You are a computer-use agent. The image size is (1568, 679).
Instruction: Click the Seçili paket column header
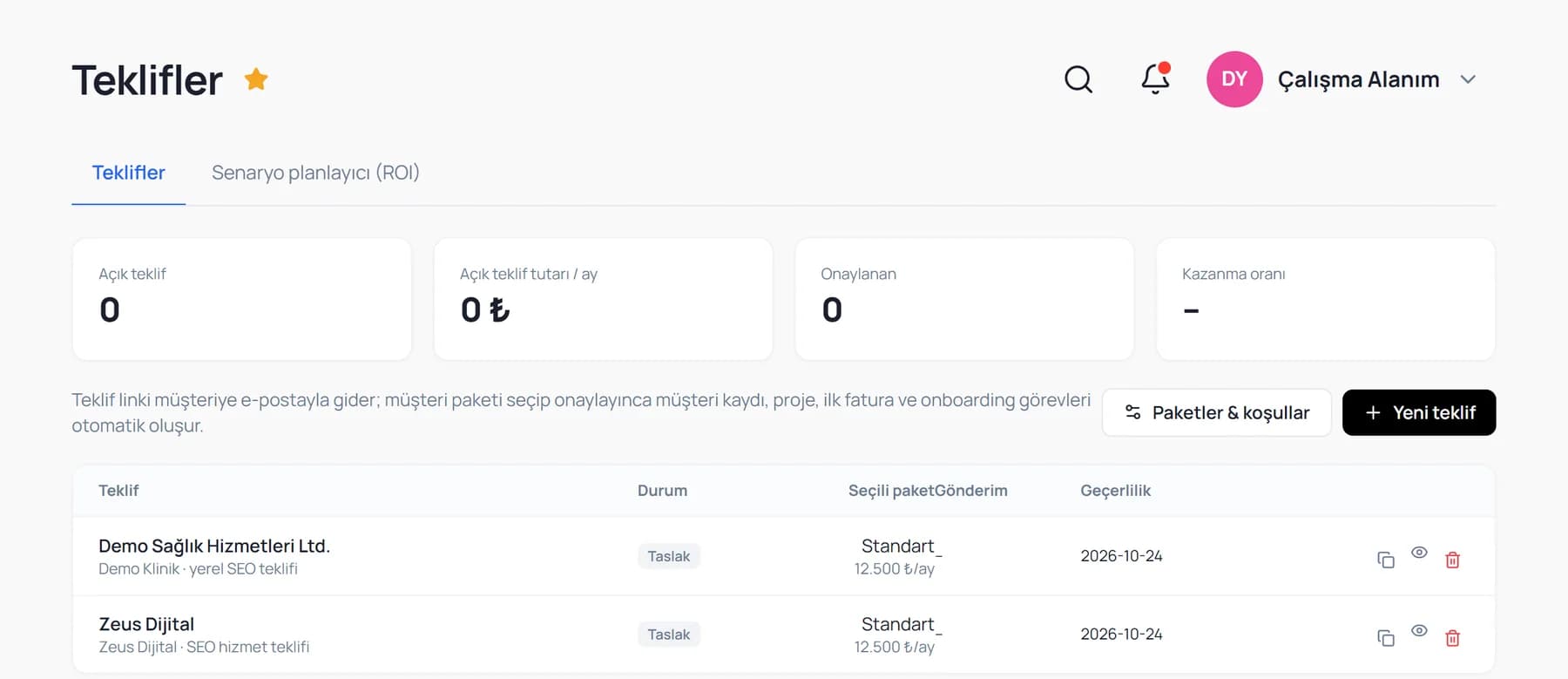(891, 491)
